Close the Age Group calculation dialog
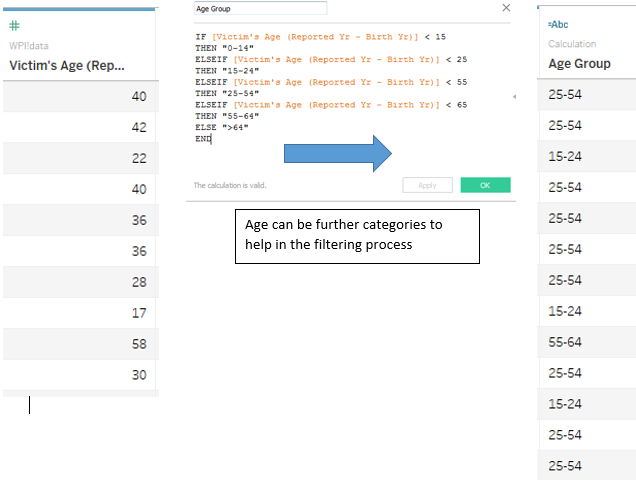636x480 pixels. 505,8
